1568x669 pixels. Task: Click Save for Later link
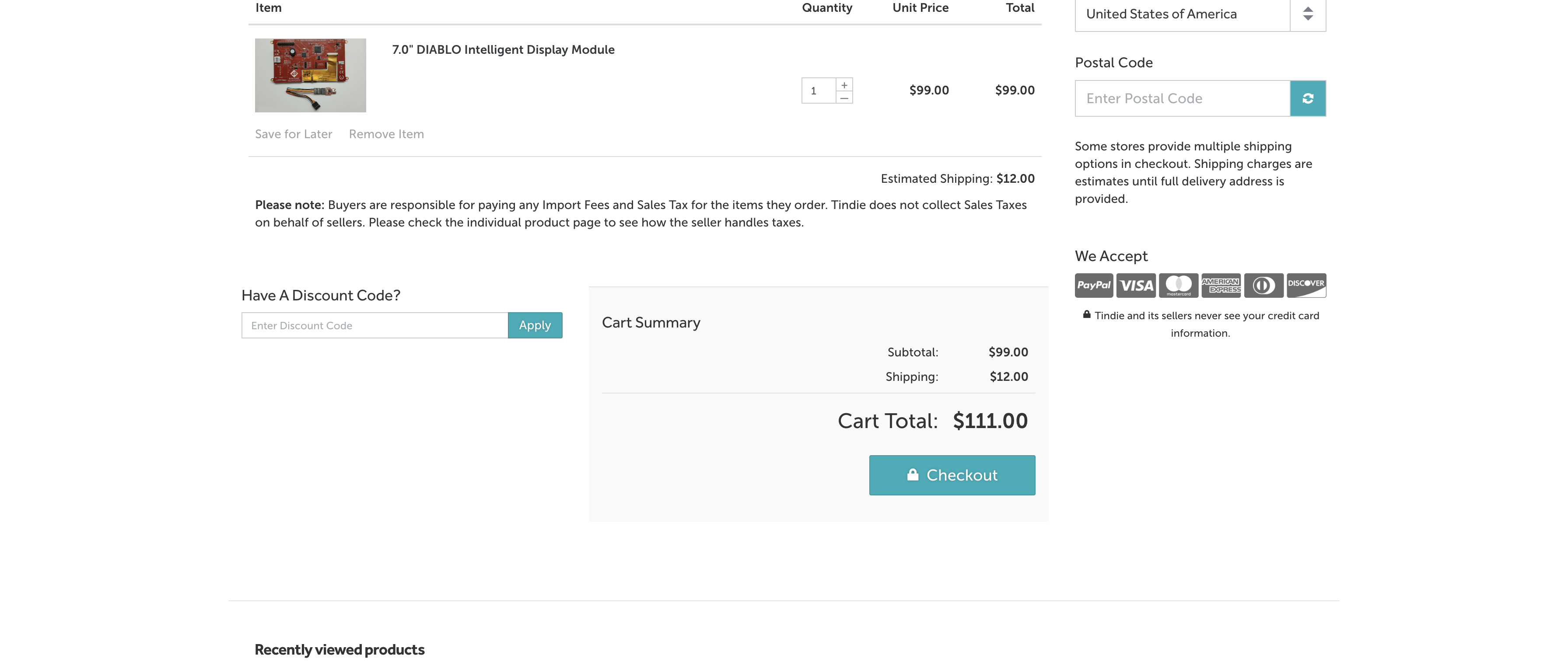[294, 134]
